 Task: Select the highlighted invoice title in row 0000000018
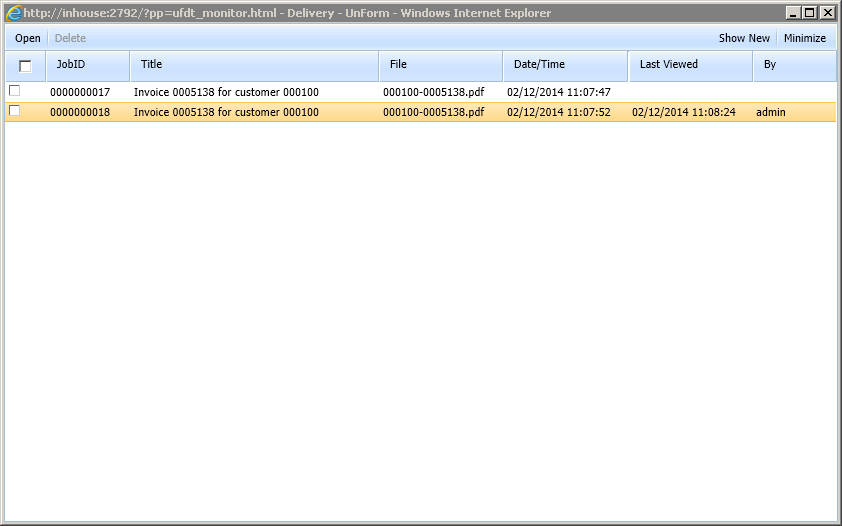click(226, 112)
